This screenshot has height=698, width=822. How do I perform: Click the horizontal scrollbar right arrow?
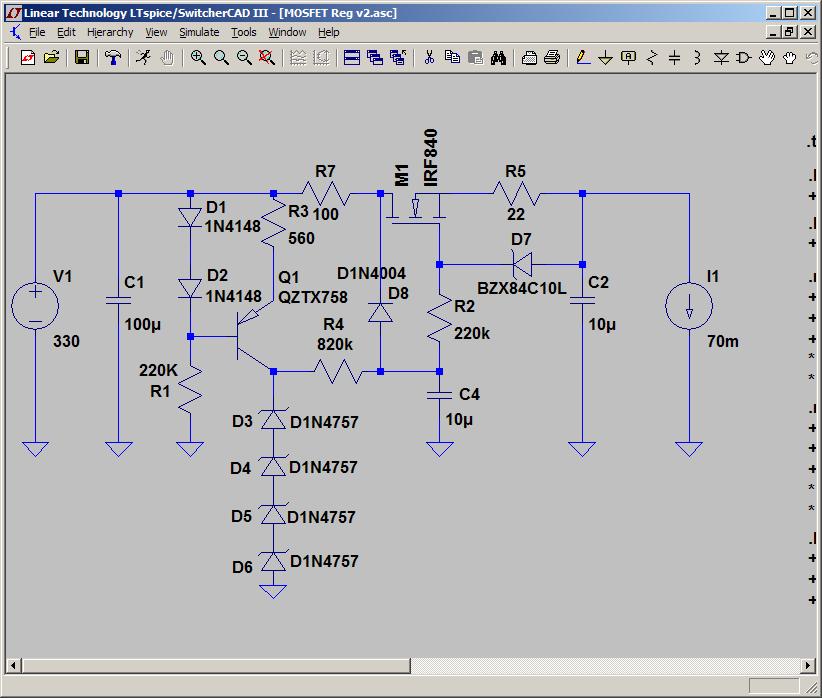(x=808, y=665)
